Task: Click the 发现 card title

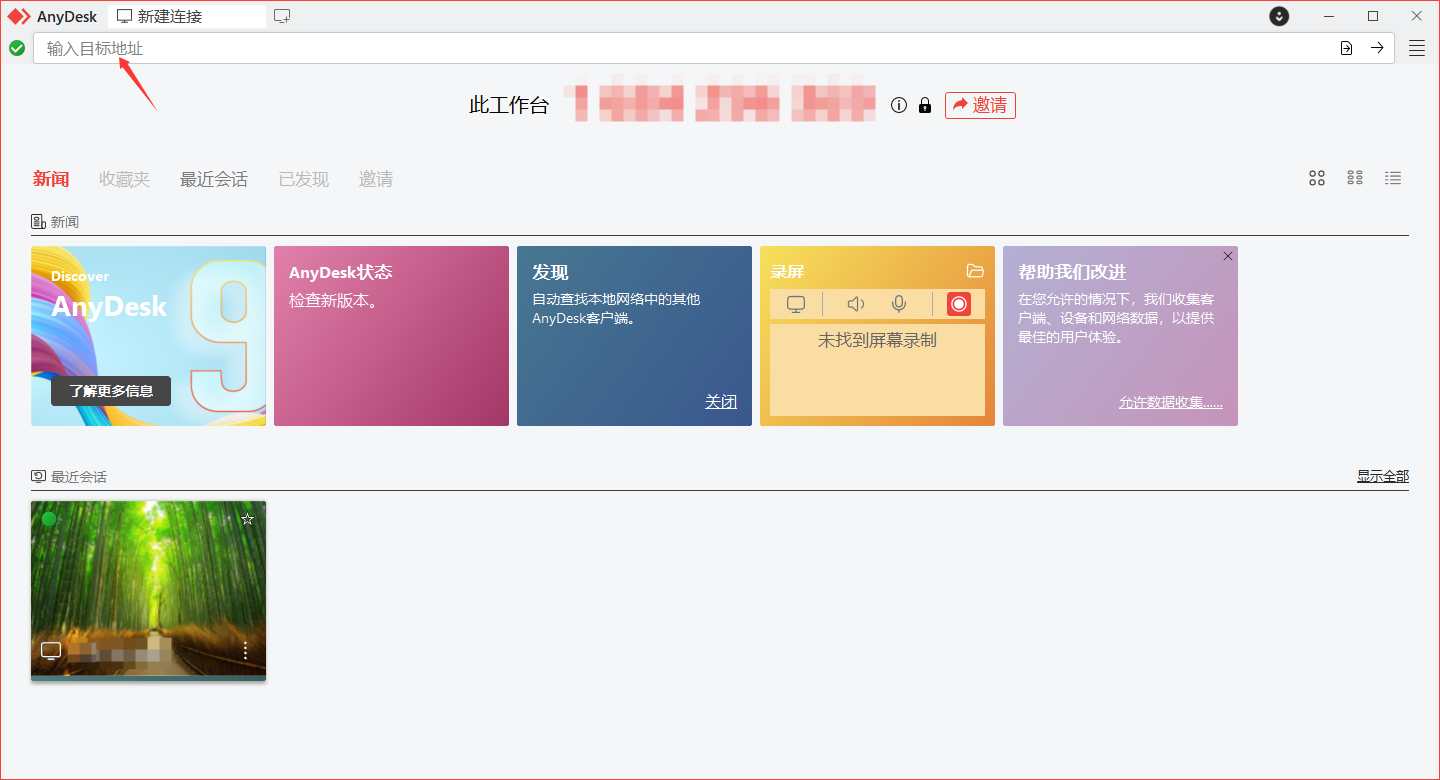Action: coord(550,272)
